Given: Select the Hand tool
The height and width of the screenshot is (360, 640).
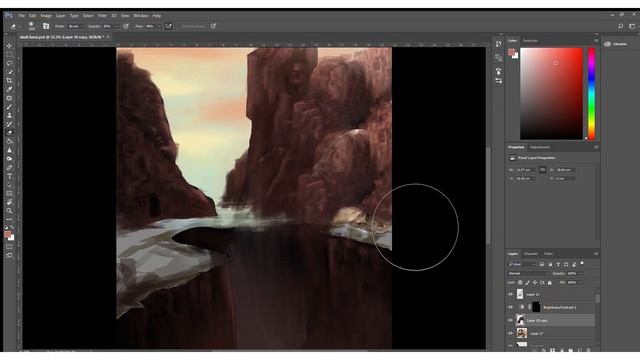Looking at the screenshot, I should [9, 202].
